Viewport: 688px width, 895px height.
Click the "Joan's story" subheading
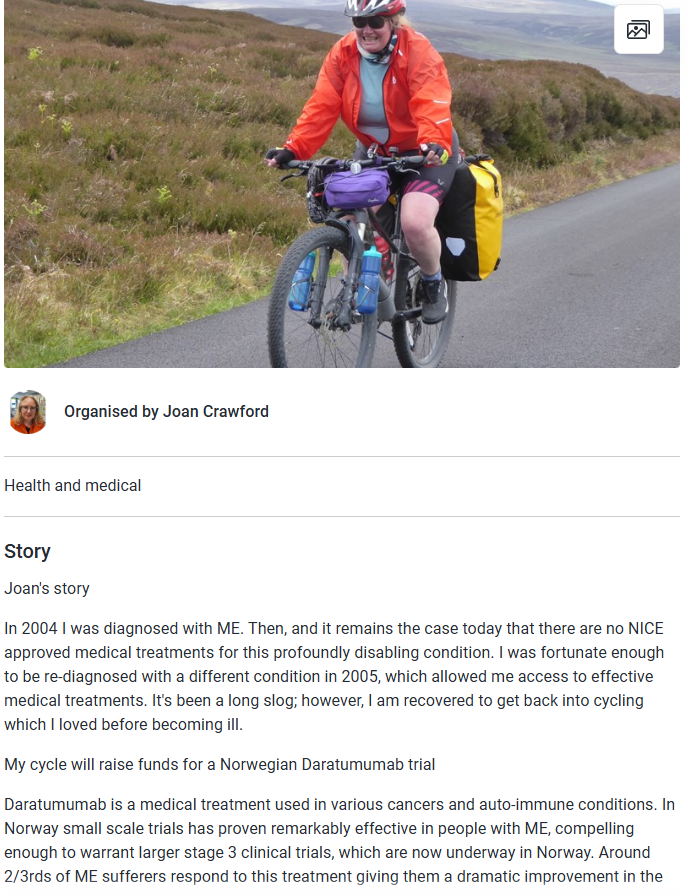47,589
